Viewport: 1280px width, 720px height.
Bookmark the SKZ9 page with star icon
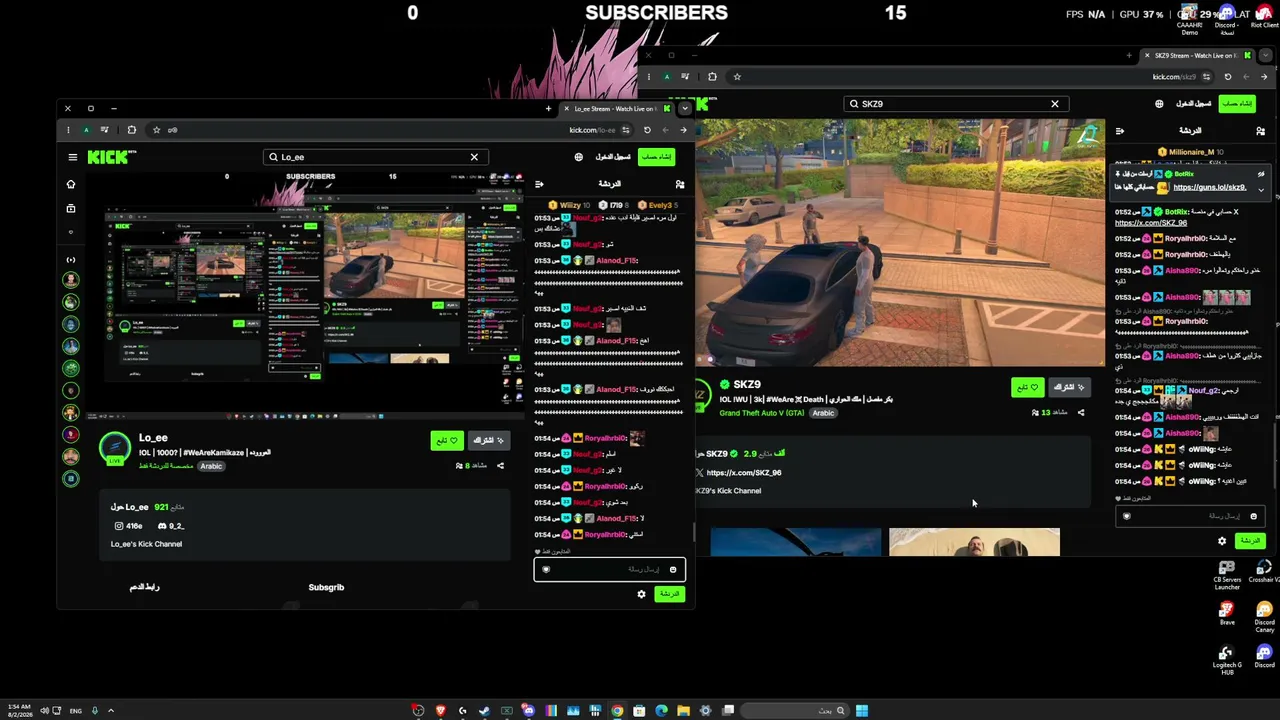pos(737,77)
